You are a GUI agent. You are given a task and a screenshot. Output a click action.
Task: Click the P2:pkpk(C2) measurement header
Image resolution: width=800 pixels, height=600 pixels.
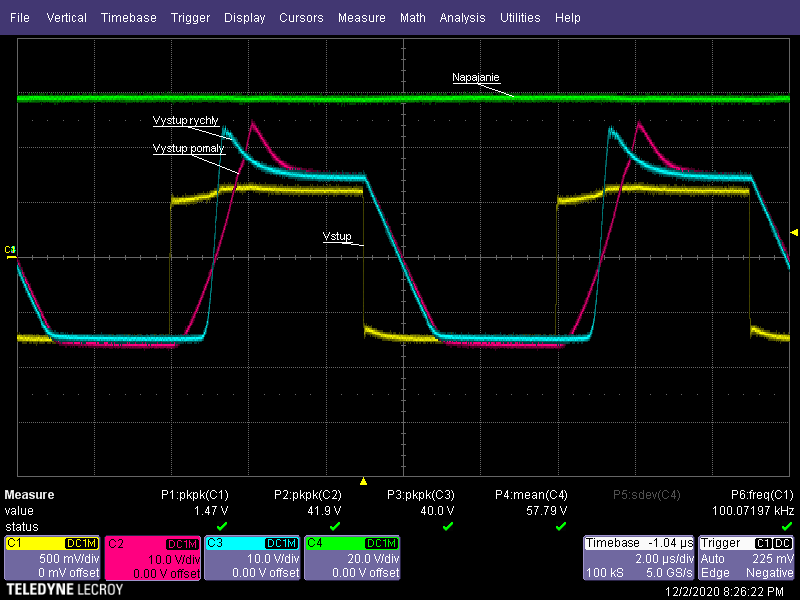point(308,495)
